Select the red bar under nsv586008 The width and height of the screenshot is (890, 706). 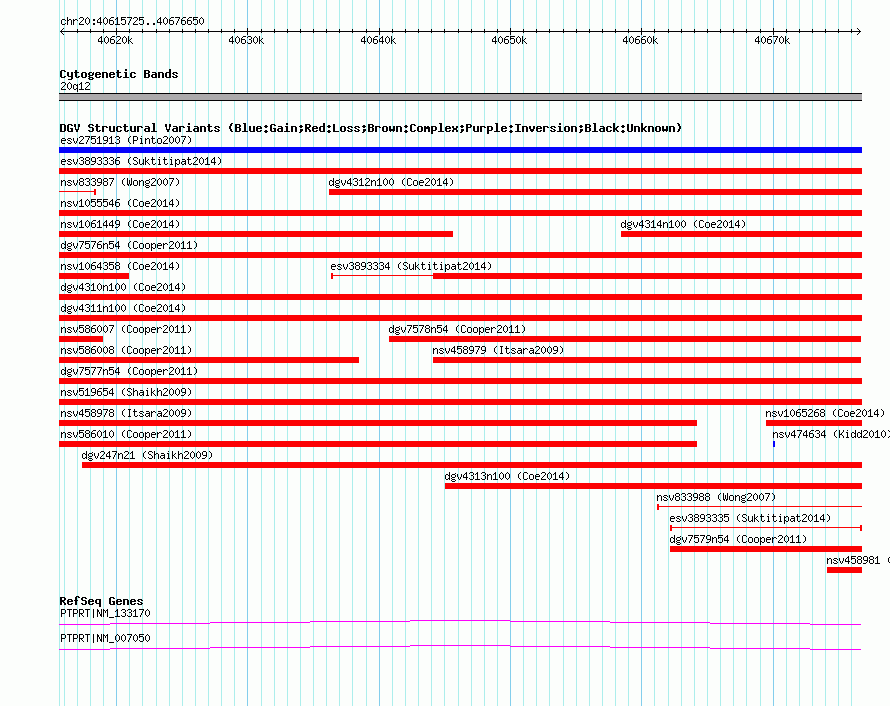pos(209,360)
